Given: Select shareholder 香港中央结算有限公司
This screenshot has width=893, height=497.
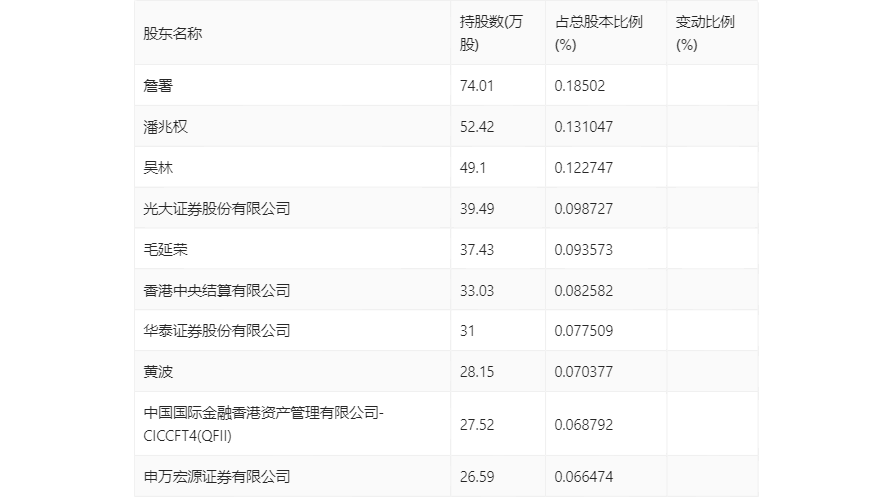Looking at the screenshot, I should (216, 291).
